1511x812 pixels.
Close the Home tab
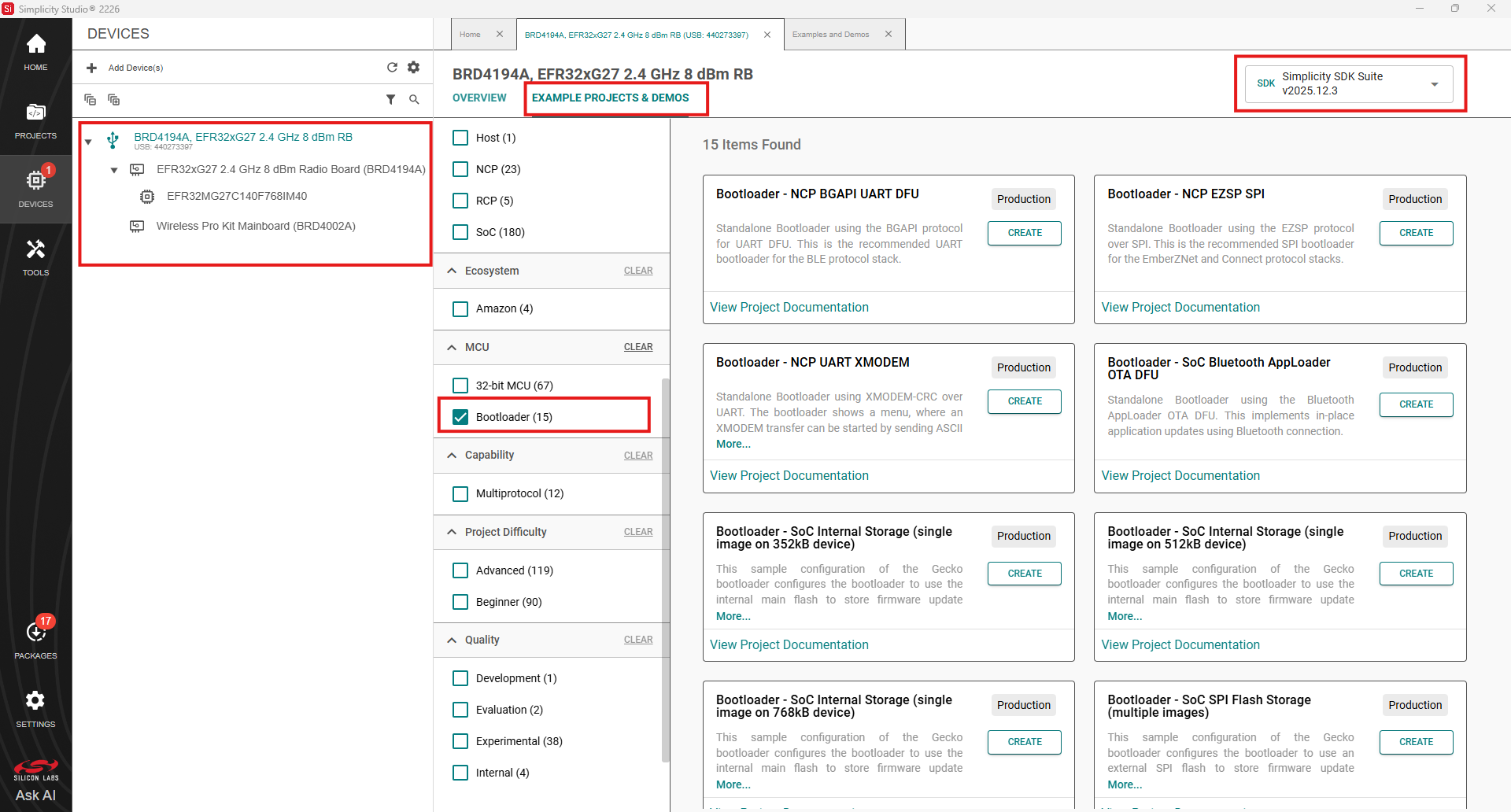[x=500, y=34]
